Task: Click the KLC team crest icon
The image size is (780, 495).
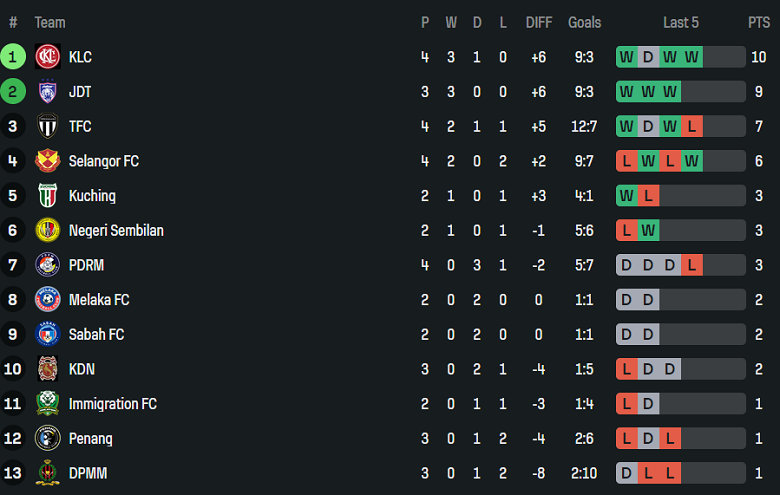Action: coord(48,57)
